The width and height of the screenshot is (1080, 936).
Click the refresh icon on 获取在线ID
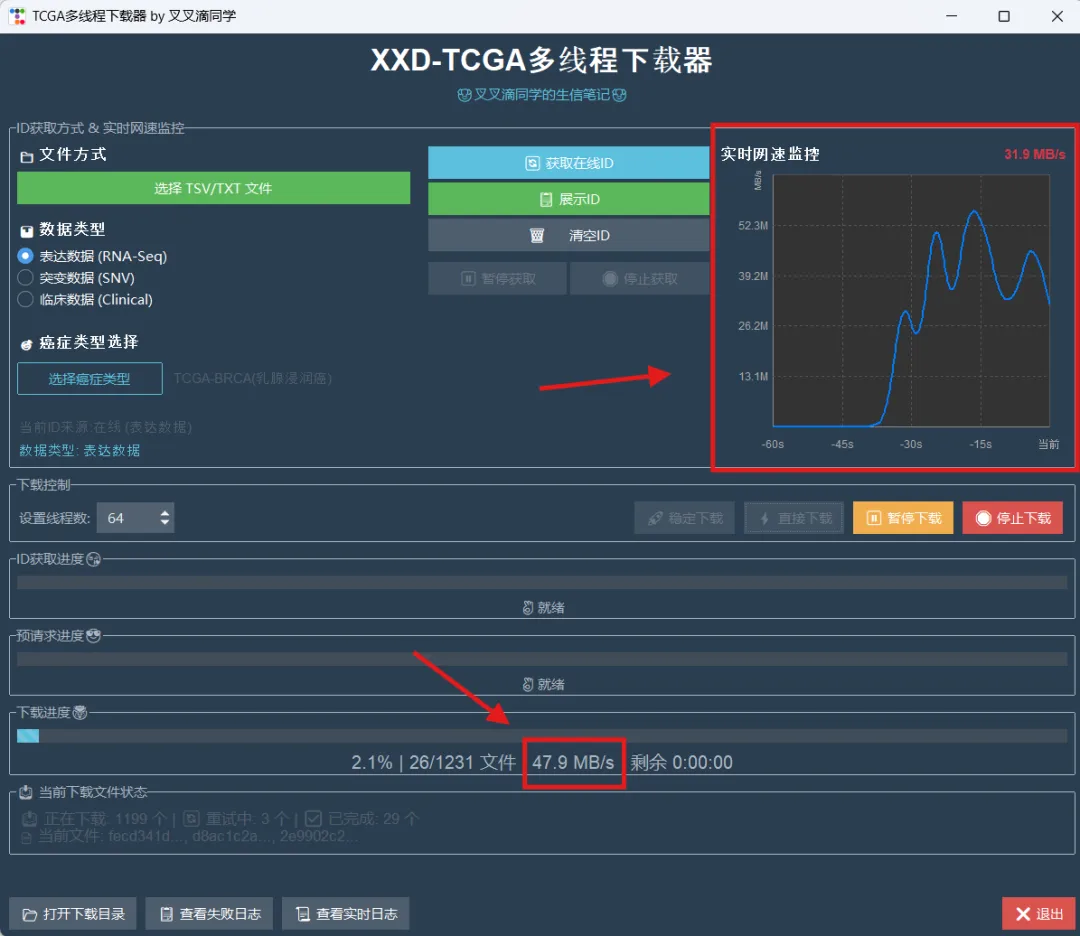coord(532,163)
